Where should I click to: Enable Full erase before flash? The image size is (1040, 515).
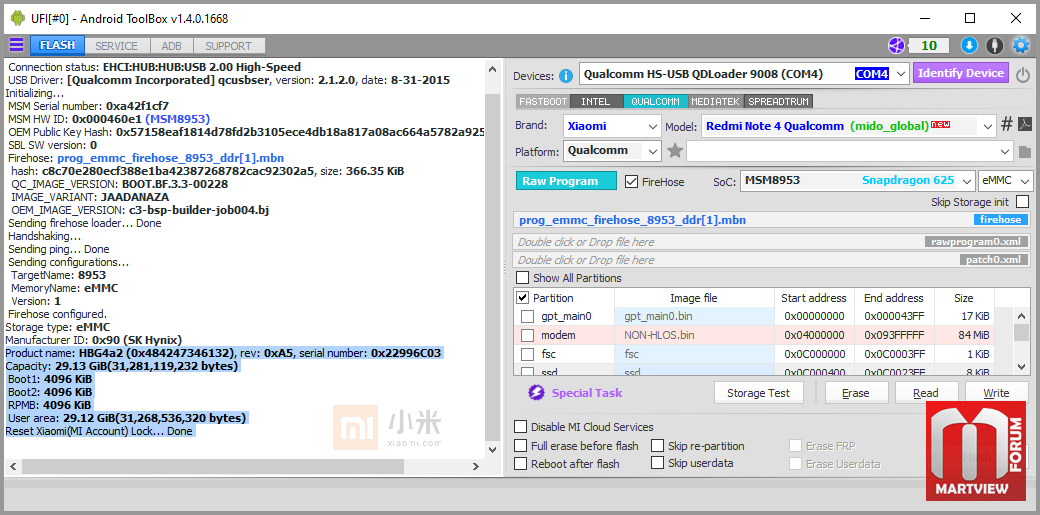point(521,446)
